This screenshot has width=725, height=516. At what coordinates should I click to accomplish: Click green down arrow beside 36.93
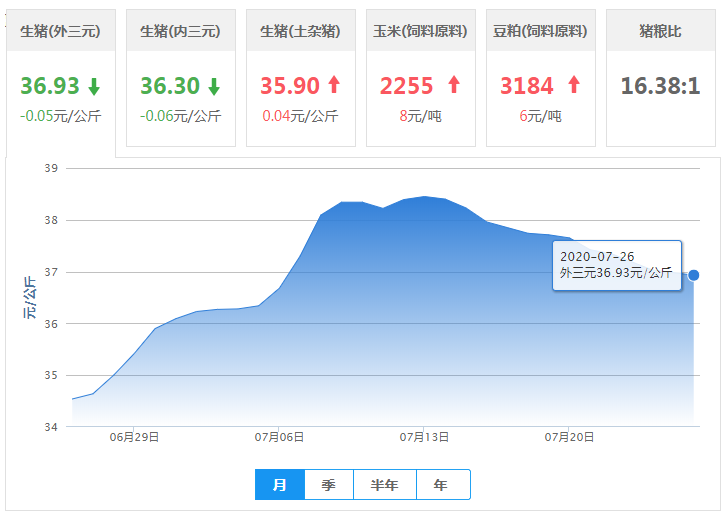click(93, 86)
